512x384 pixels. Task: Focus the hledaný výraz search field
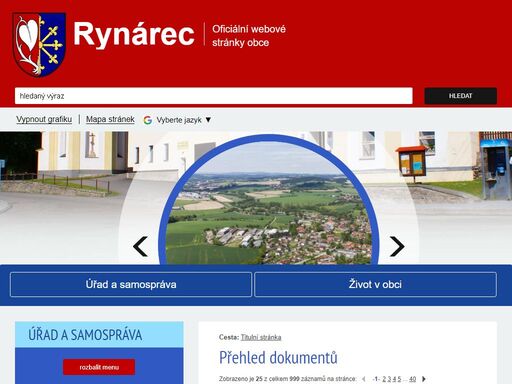(214, 96)
